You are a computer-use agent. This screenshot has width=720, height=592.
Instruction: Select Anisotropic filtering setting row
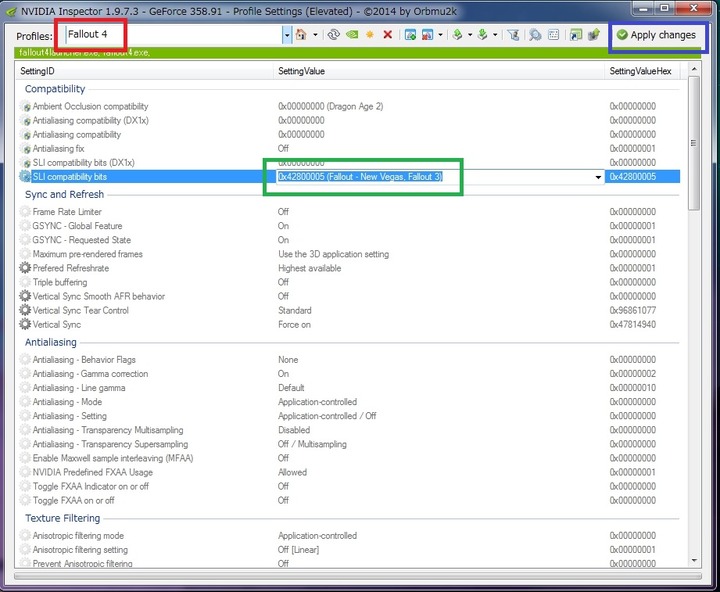click(80, 550)
